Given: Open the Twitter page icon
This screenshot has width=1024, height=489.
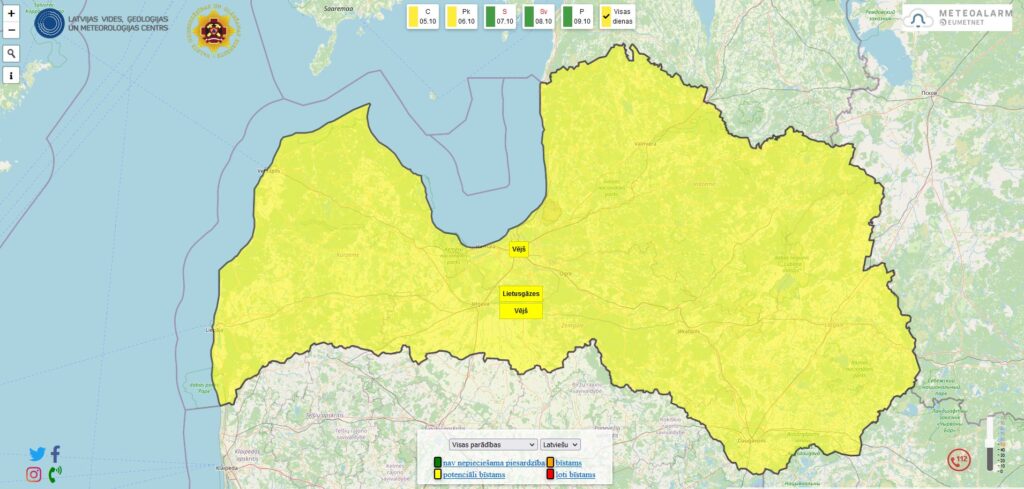Looking at the screenshot, I should click(x=37, y=454).
